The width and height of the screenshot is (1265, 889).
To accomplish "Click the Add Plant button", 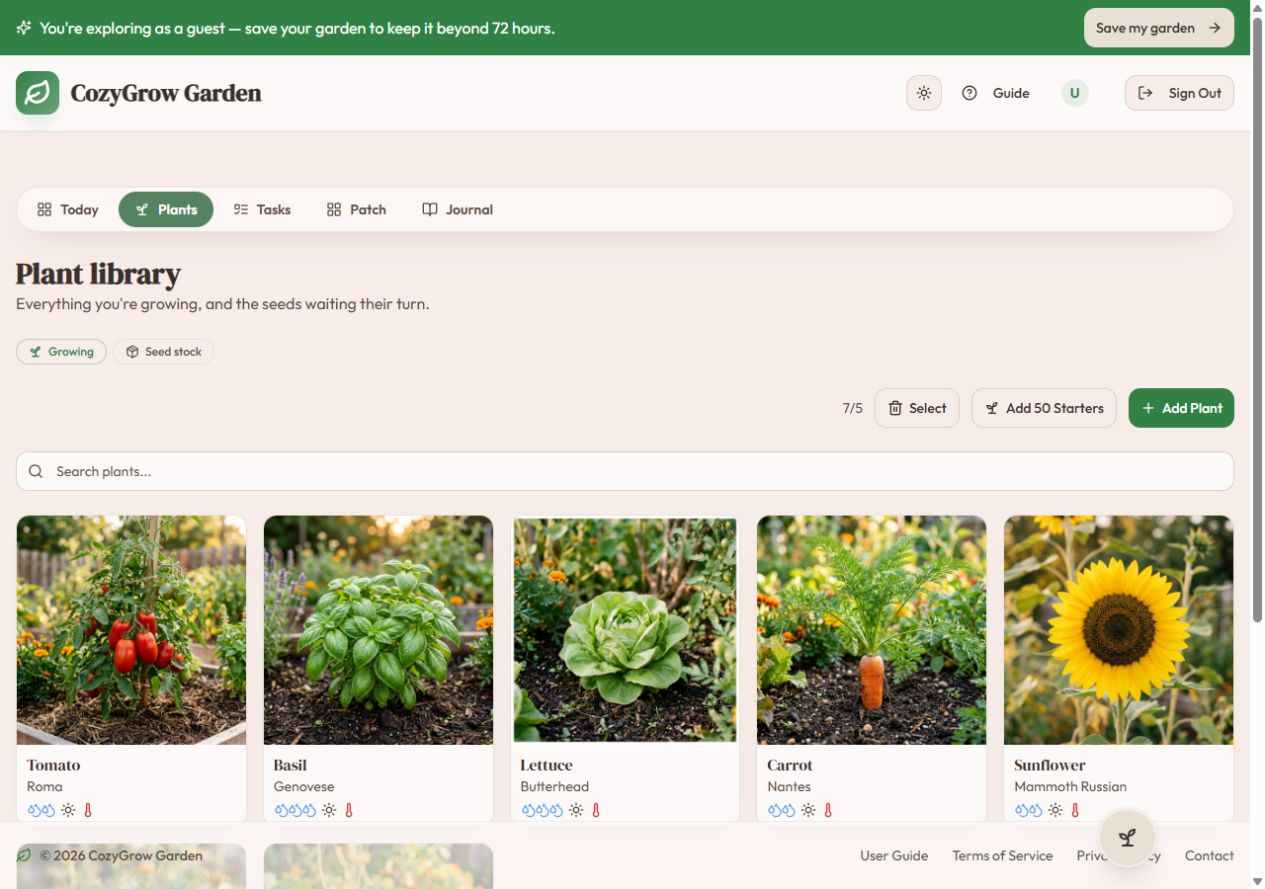I will (1181, 408).
